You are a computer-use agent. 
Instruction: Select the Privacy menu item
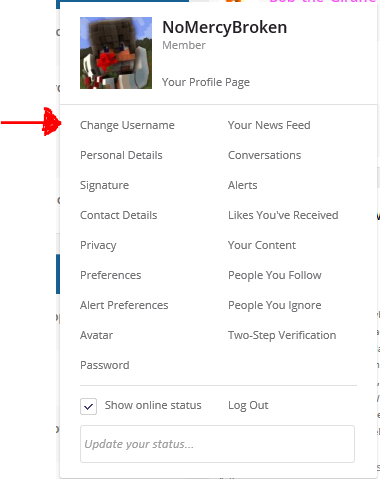98,245
